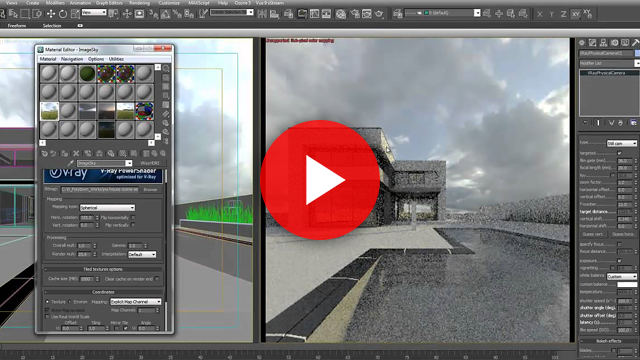Toggle Flip horizontally checkbox
640x360 pixels.
[133, 218]
